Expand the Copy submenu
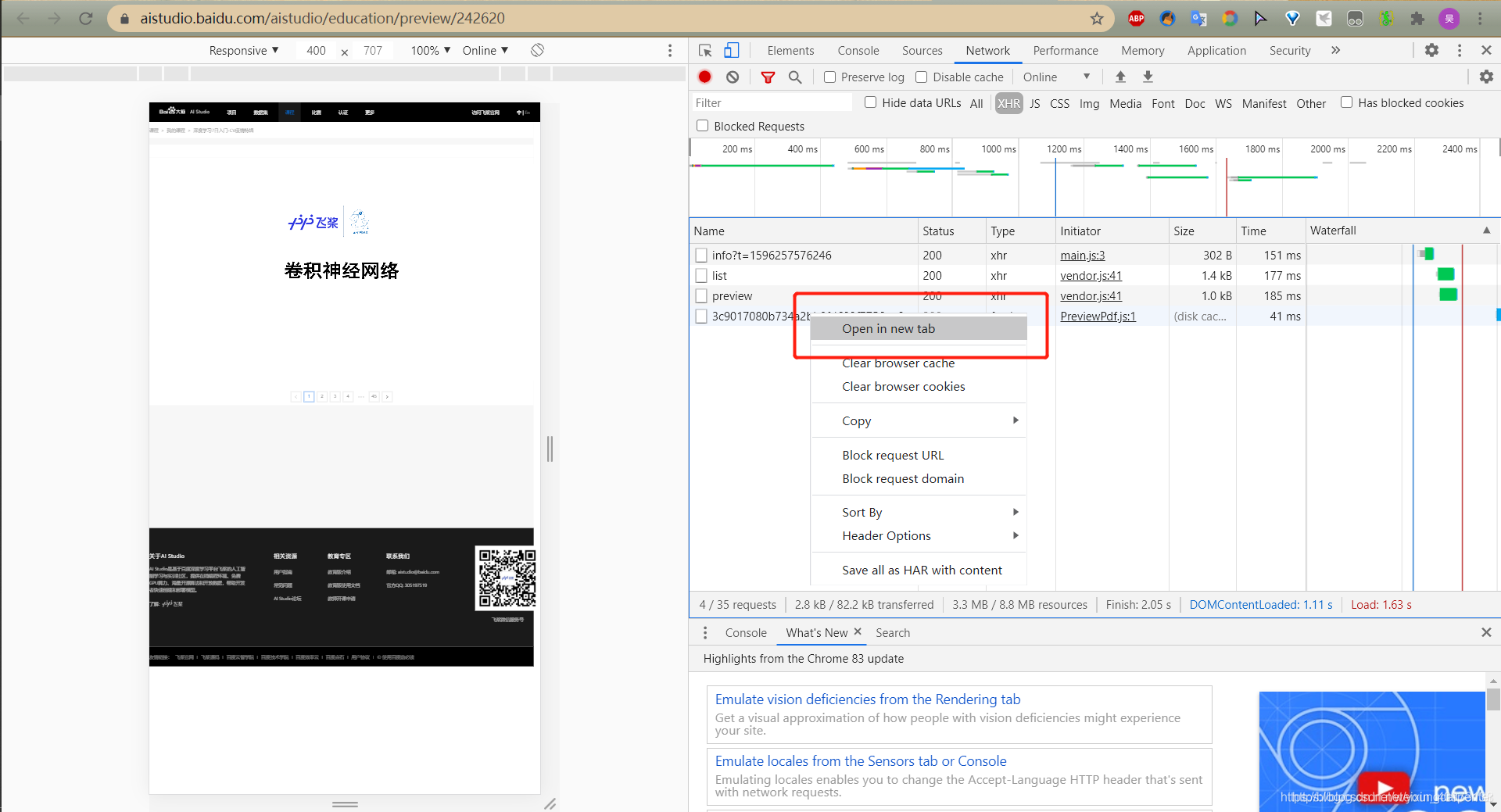This screenshot has height=812, width=1501. [919, 420]
